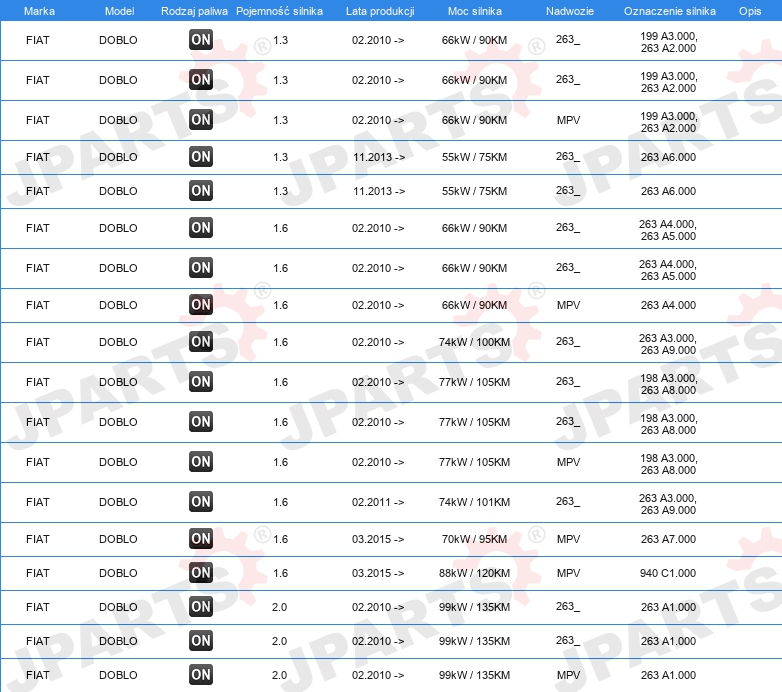Click the ON icon in the 77kW / 105KM MPV row

(x=201, y=462)
